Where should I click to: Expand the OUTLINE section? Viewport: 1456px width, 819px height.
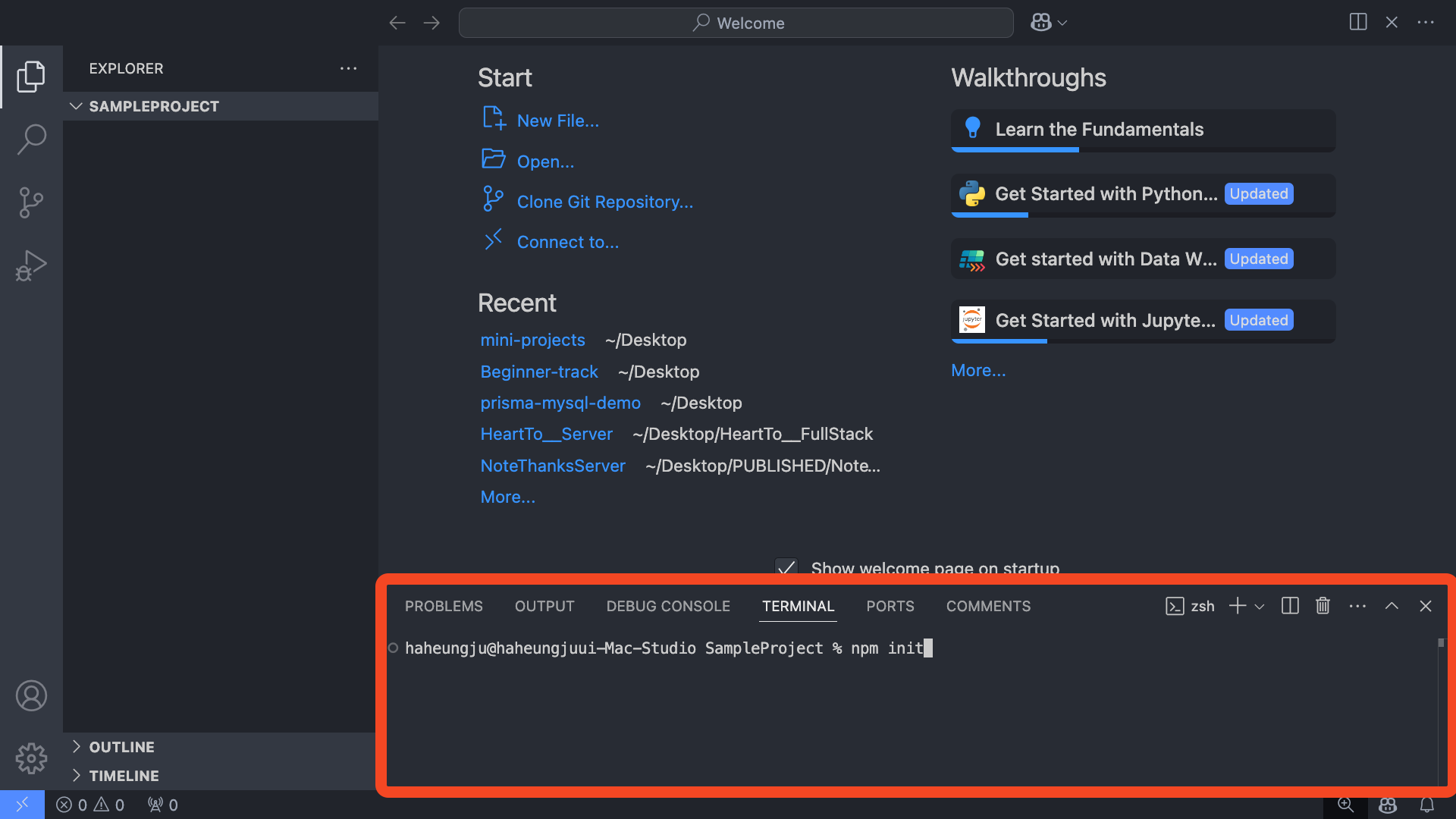221,747
